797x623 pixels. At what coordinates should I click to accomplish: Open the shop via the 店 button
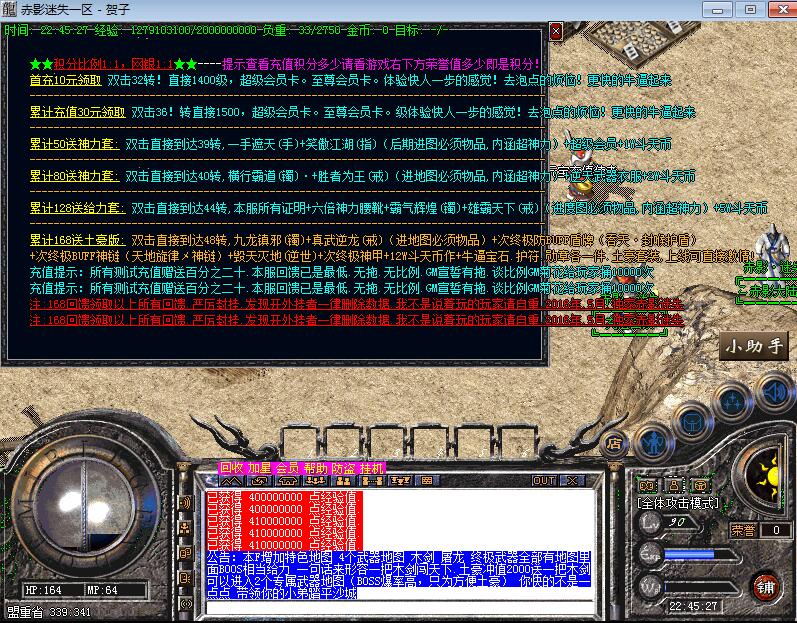tap(614, 441)
